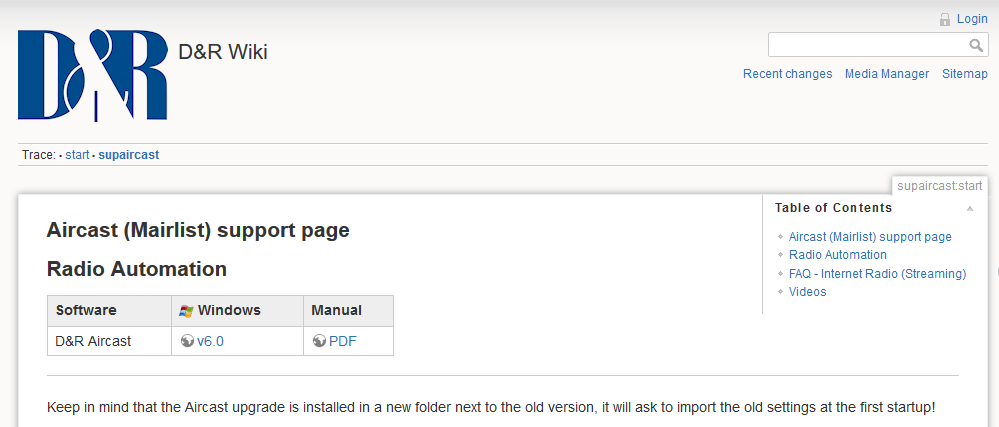This screenshot has height=427, width=999.
Task: Click the lock icon beside Login
Action: 945,19
